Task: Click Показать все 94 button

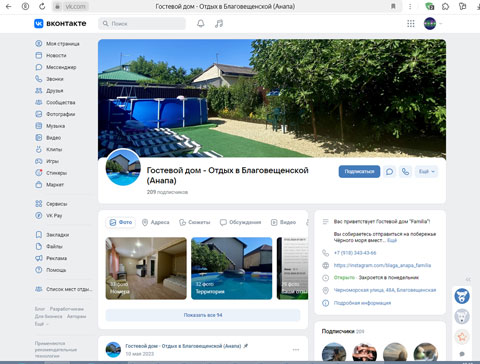Action: (x=203, y=315)
